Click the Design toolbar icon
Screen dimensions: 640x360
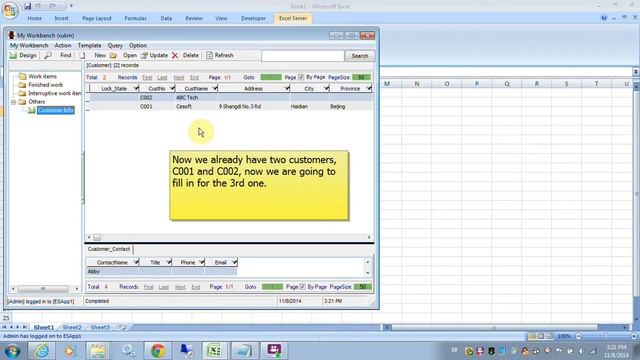click(13, 55)
